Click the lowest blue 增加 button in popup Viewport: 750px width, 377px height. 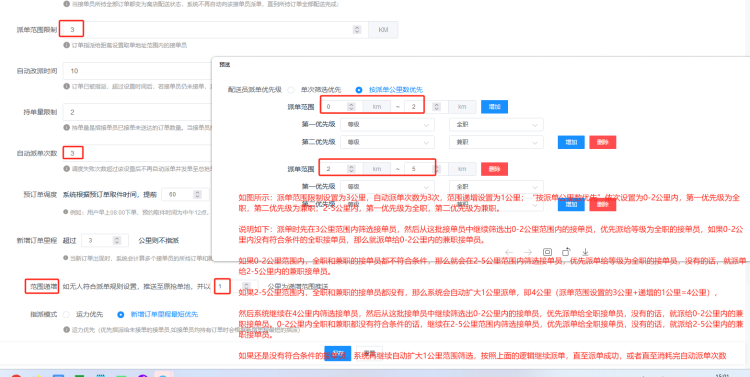coord(571,204)
